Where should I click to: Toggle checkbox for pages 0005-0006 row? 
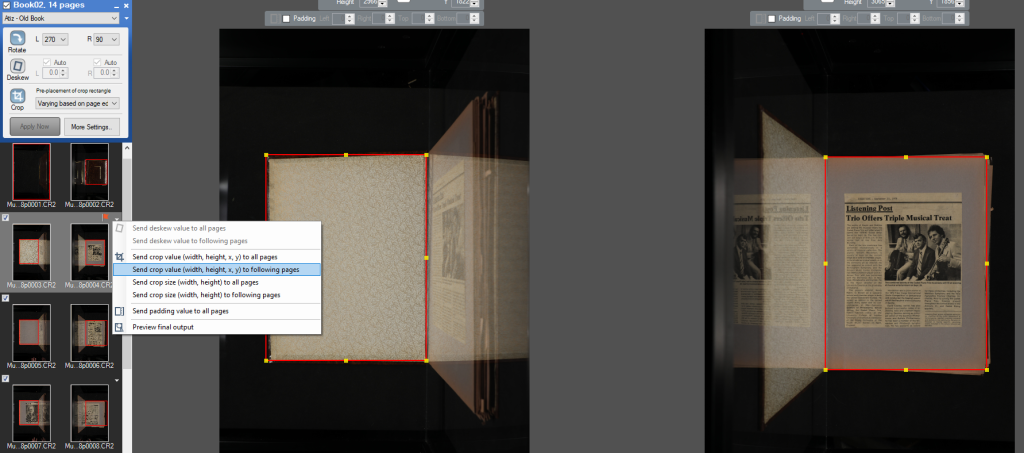pyautogui.click(x=7, y=298)
